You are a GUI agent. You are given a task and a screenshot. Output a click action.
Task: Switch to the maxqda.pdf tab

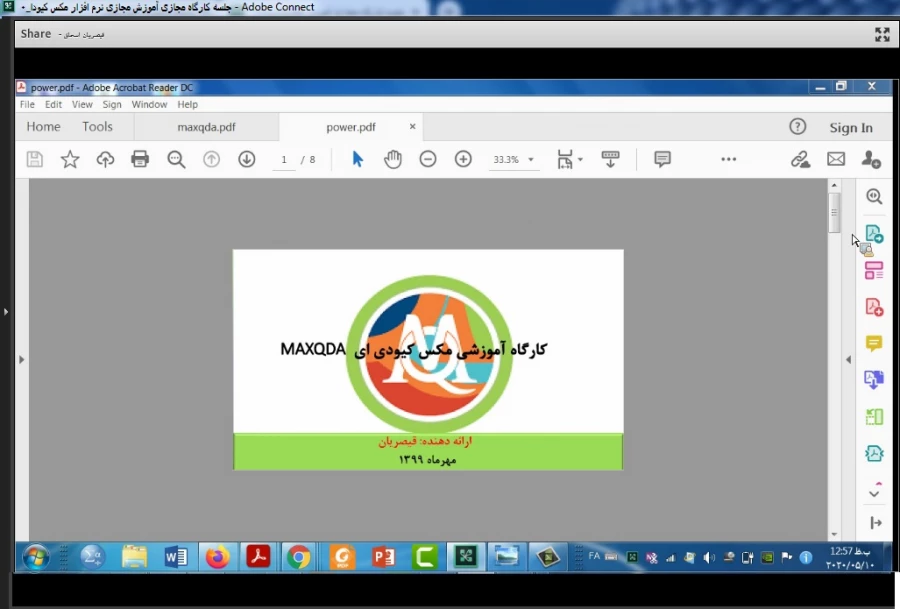tap(206, 127)
